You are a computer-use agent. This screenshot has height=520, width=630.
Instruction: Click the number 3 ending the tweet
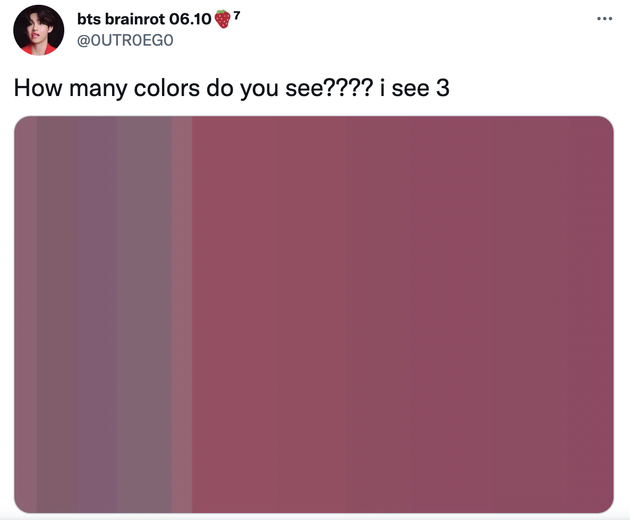[442, 88]
